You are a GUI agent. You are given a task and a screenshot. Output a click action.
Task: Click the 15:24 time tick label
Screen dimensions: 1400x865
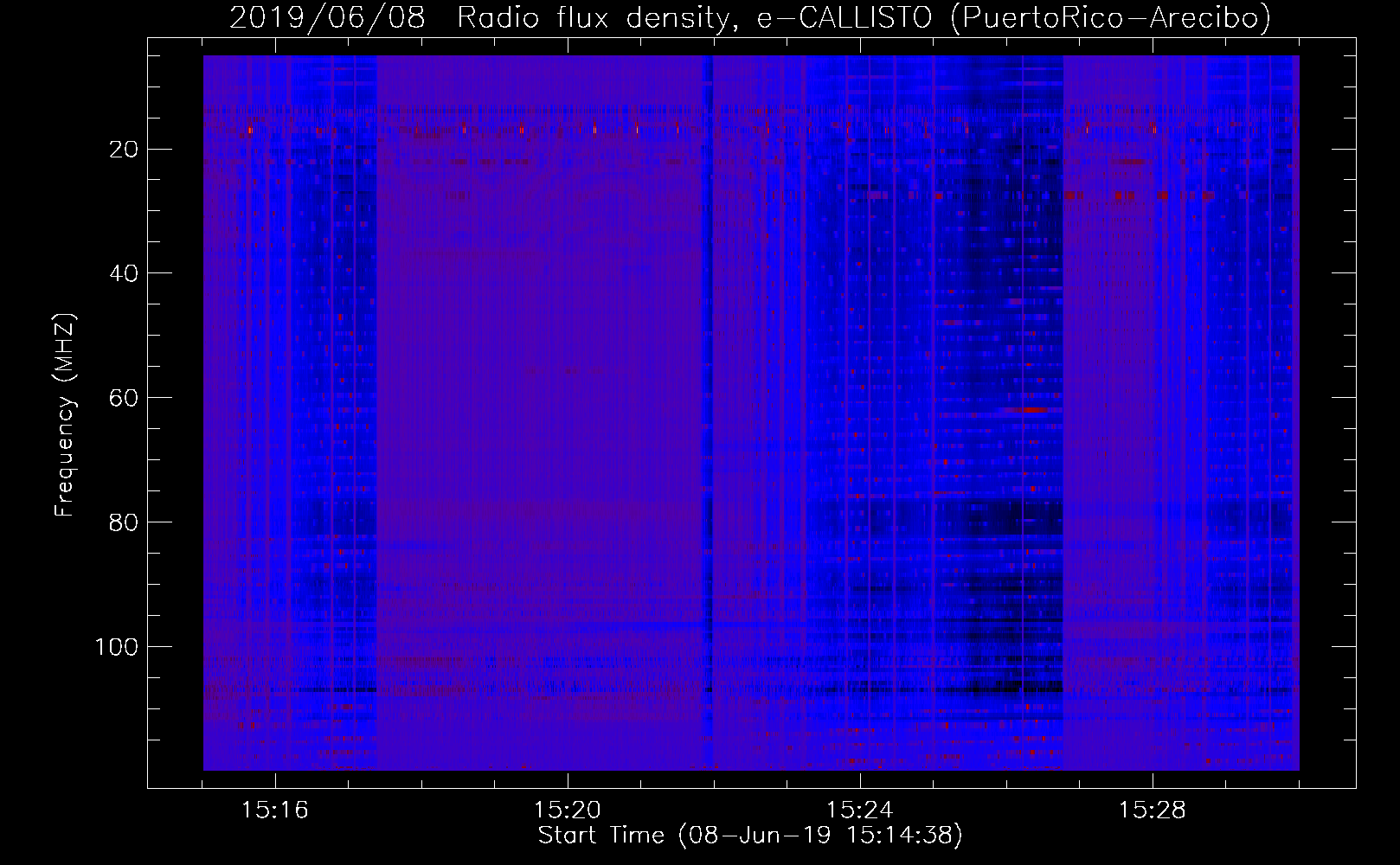click(860, 811)
